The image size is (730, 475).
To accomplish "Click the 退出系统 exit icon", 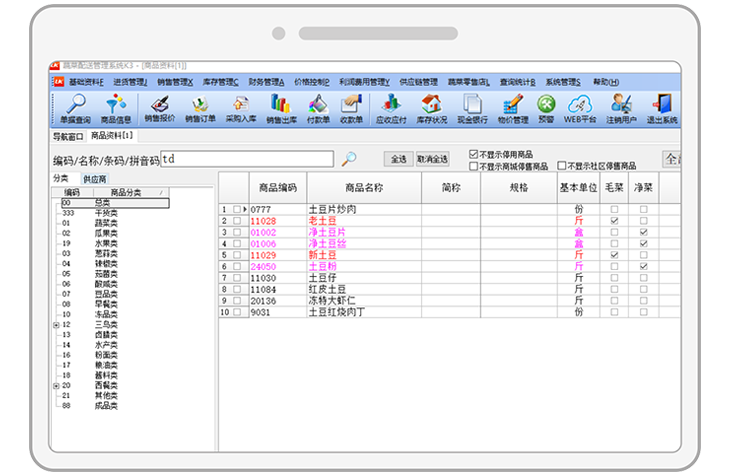I will coord(662,108).
